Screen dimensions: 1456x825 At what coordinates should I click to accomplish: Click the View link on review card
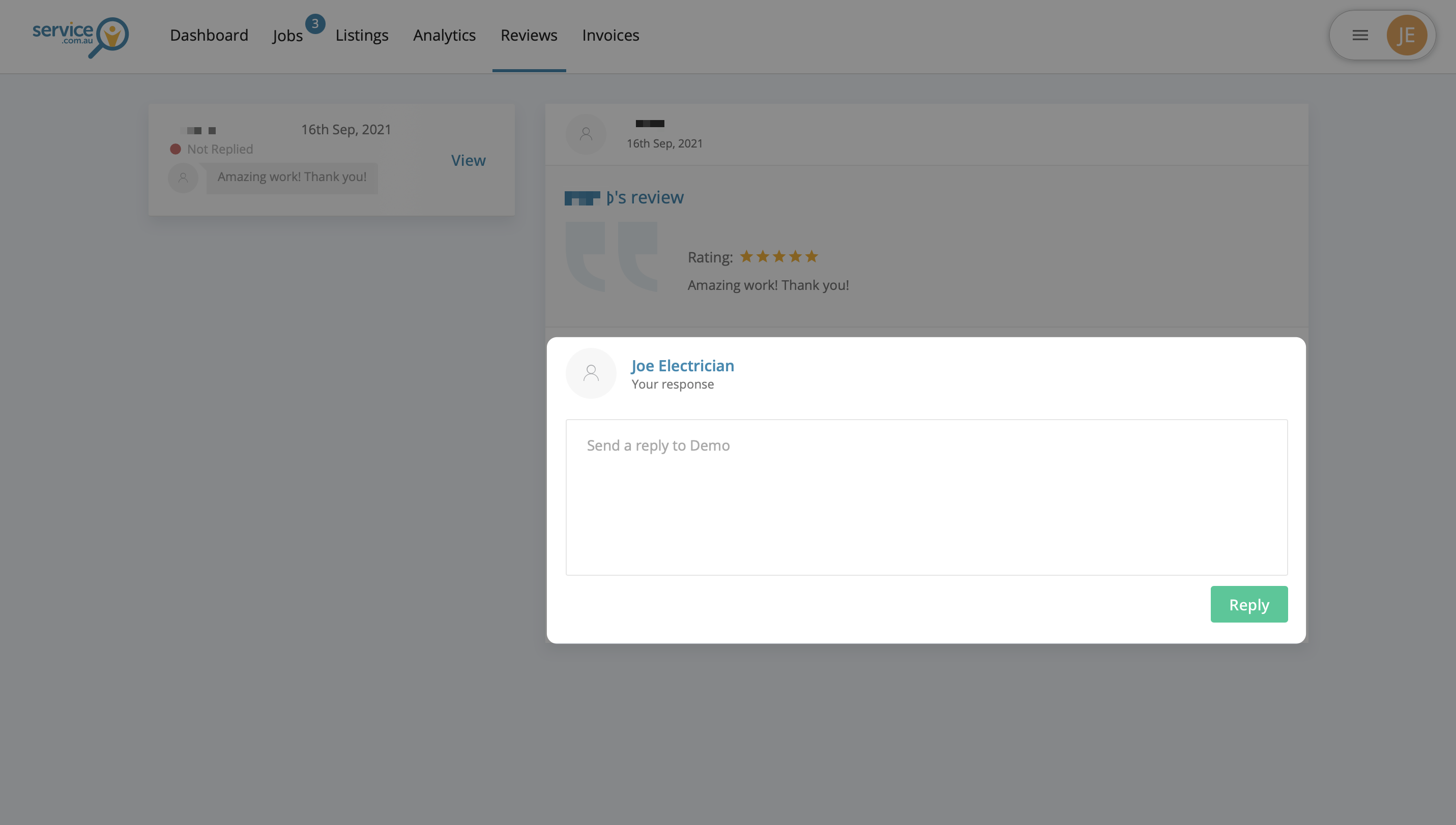468,160
